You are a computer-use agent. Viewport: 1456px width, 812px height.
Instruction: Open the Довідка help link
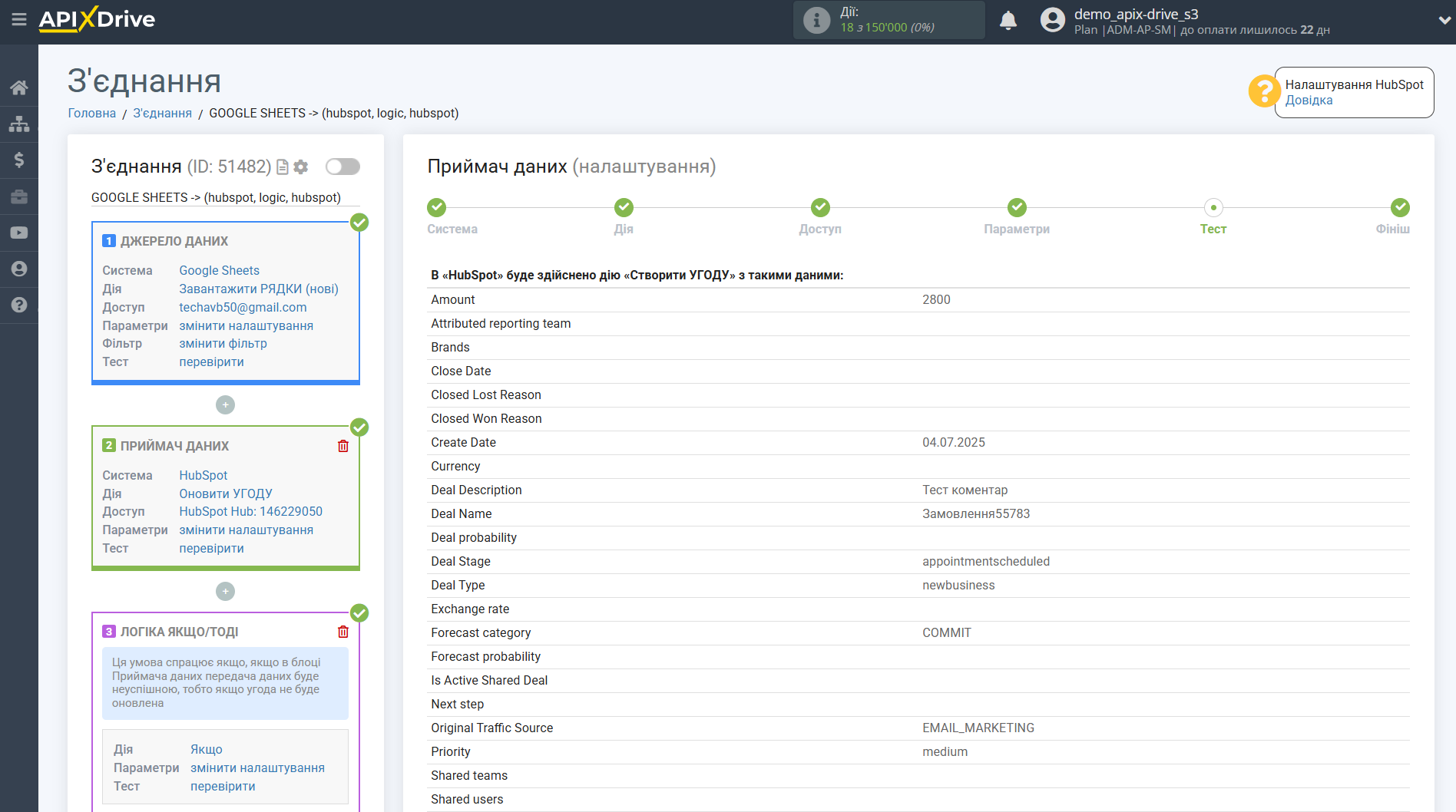point(1309,100)
